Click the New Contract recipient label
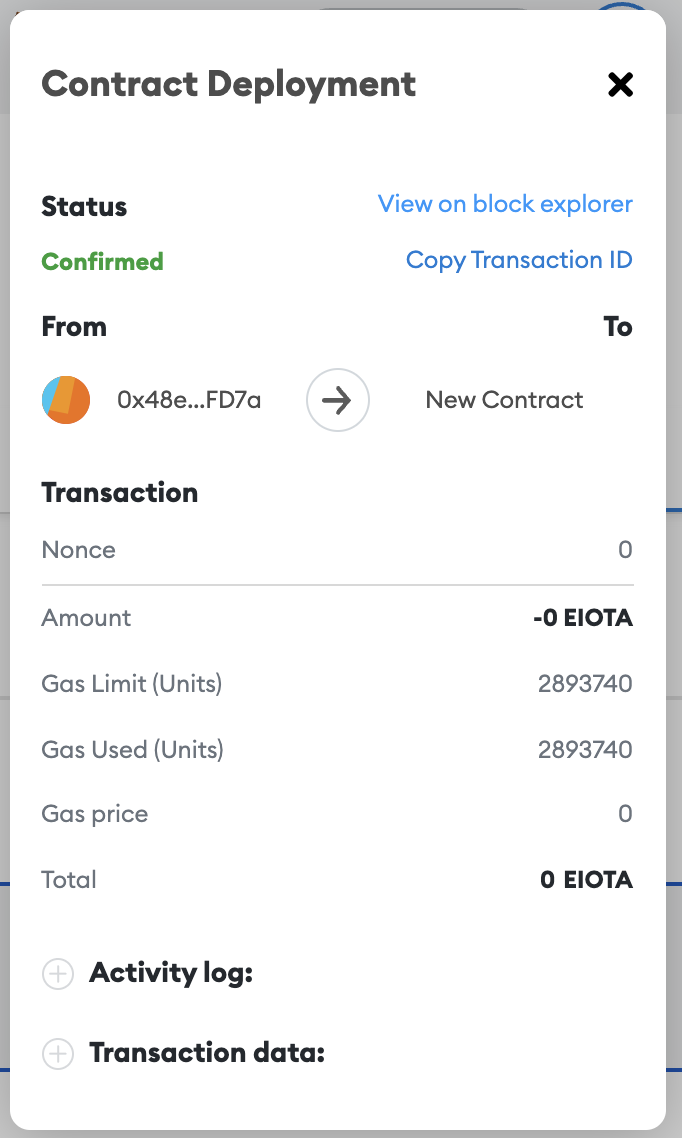The height and width of the screenshot is (1138, 682). click(x=504, y=400)
